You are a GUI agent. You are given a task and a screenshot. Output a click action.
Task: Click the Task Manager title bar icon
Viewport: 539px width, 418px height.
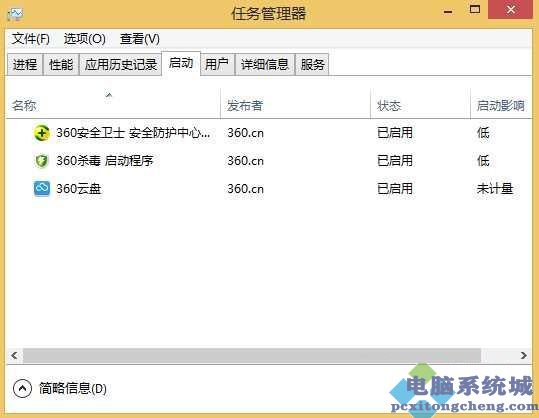click(x=15, y=14)
